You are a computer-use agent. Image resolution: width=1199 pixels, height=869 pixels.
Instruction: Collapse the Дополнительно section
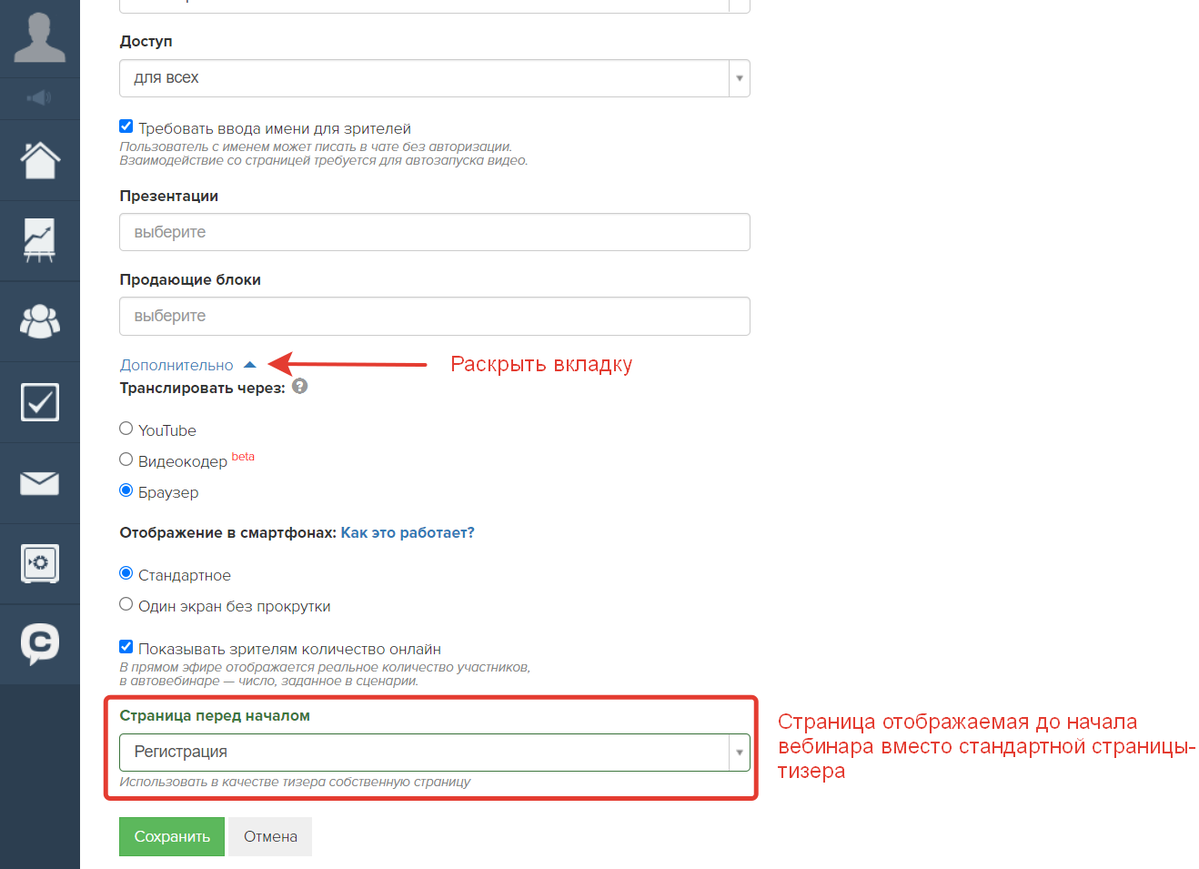188,365
